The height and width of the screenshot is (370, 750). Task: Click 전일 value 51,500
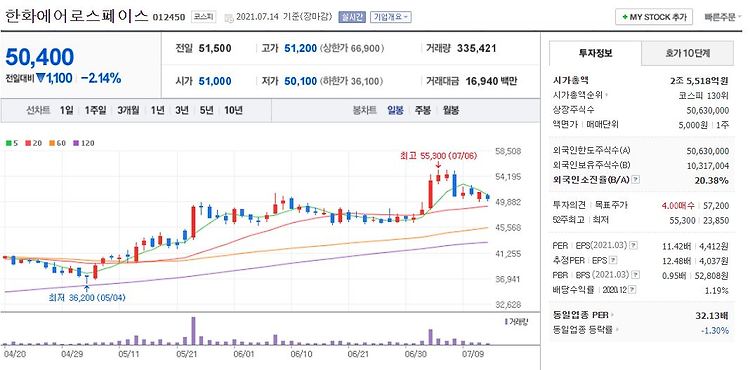[215, 48]
